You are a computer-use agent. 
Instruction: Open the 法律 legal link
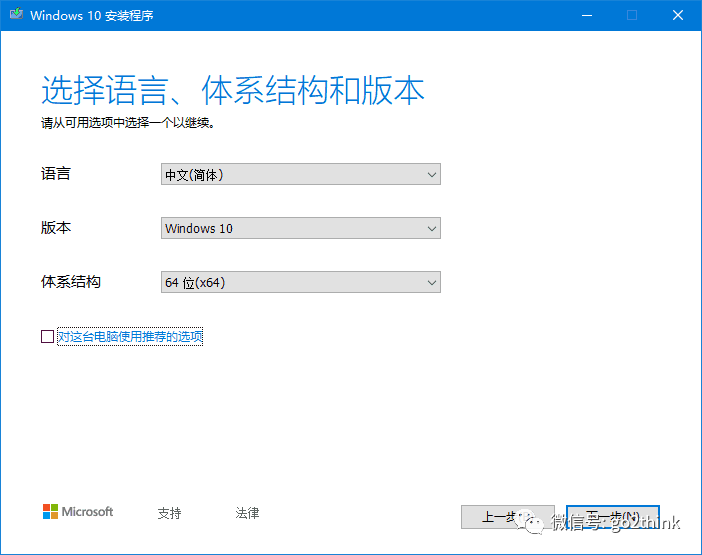click(x=247, y=513)
